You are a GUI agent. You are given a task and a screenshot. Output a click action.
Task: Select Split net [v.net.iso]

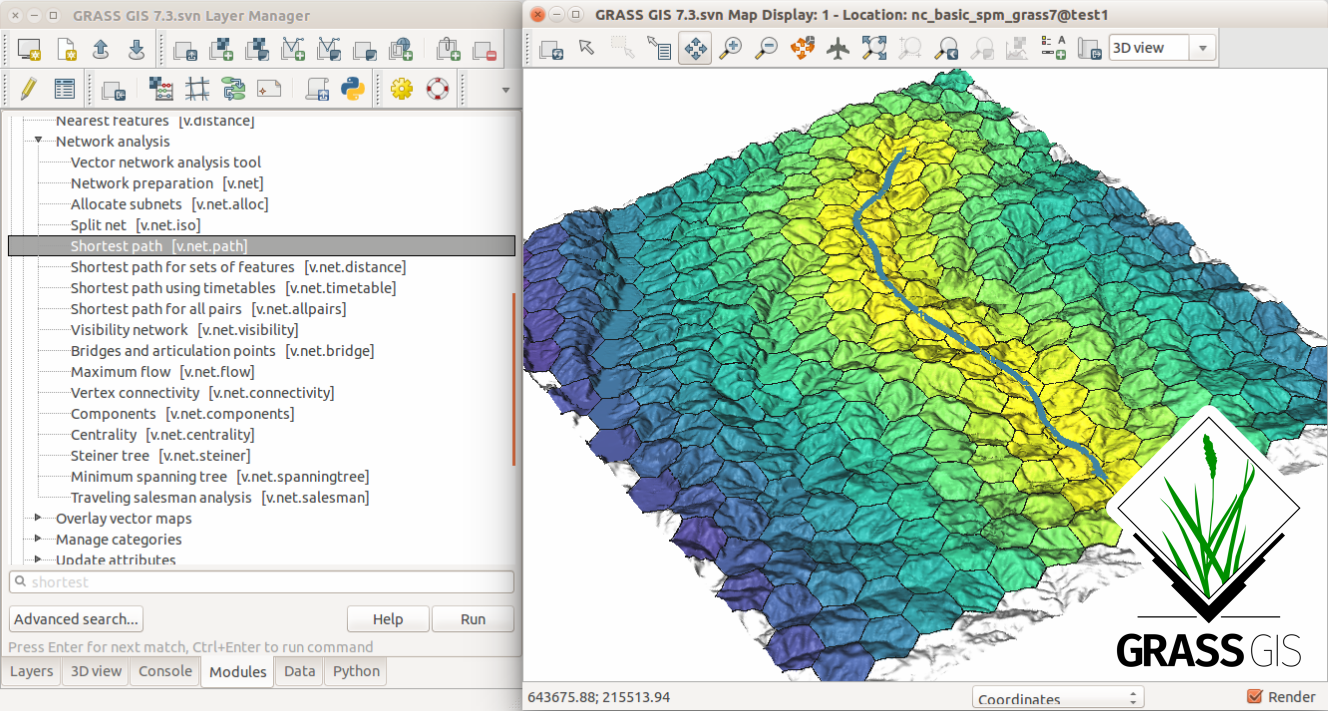[135, 225]
